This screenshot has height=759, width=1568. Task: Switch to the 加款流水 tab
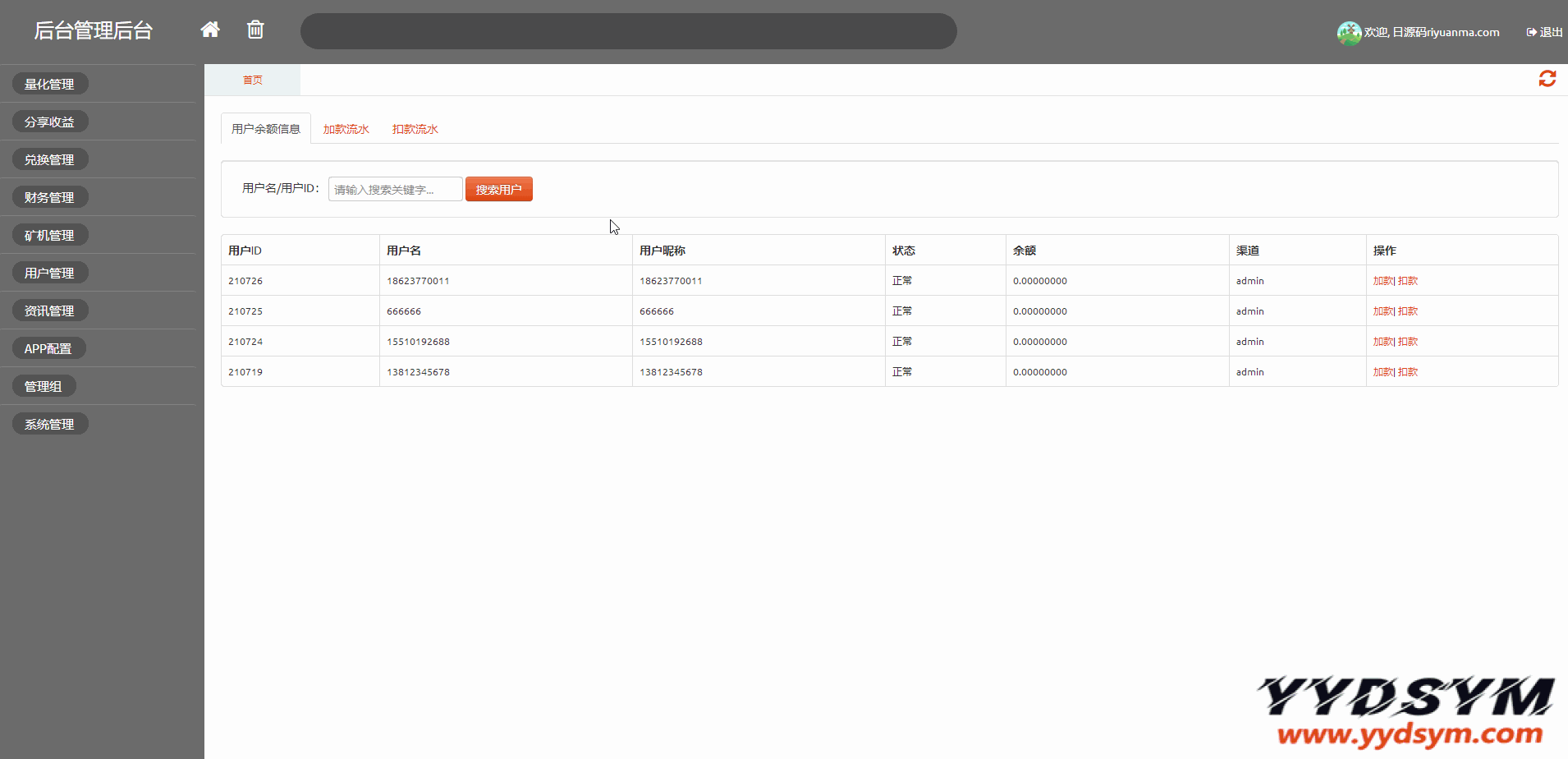[x=346, y=129]
